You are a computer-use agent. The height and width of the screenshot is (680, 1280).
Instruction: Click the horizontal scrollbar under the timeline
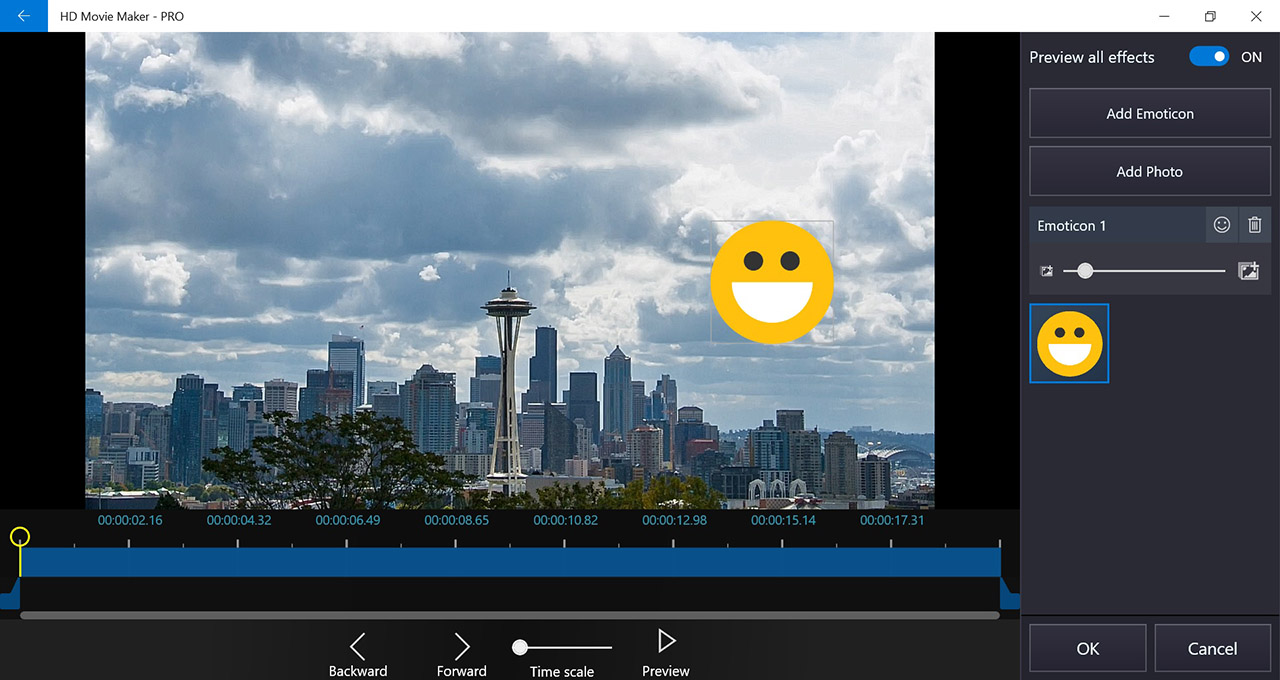[x=509, y=615]
